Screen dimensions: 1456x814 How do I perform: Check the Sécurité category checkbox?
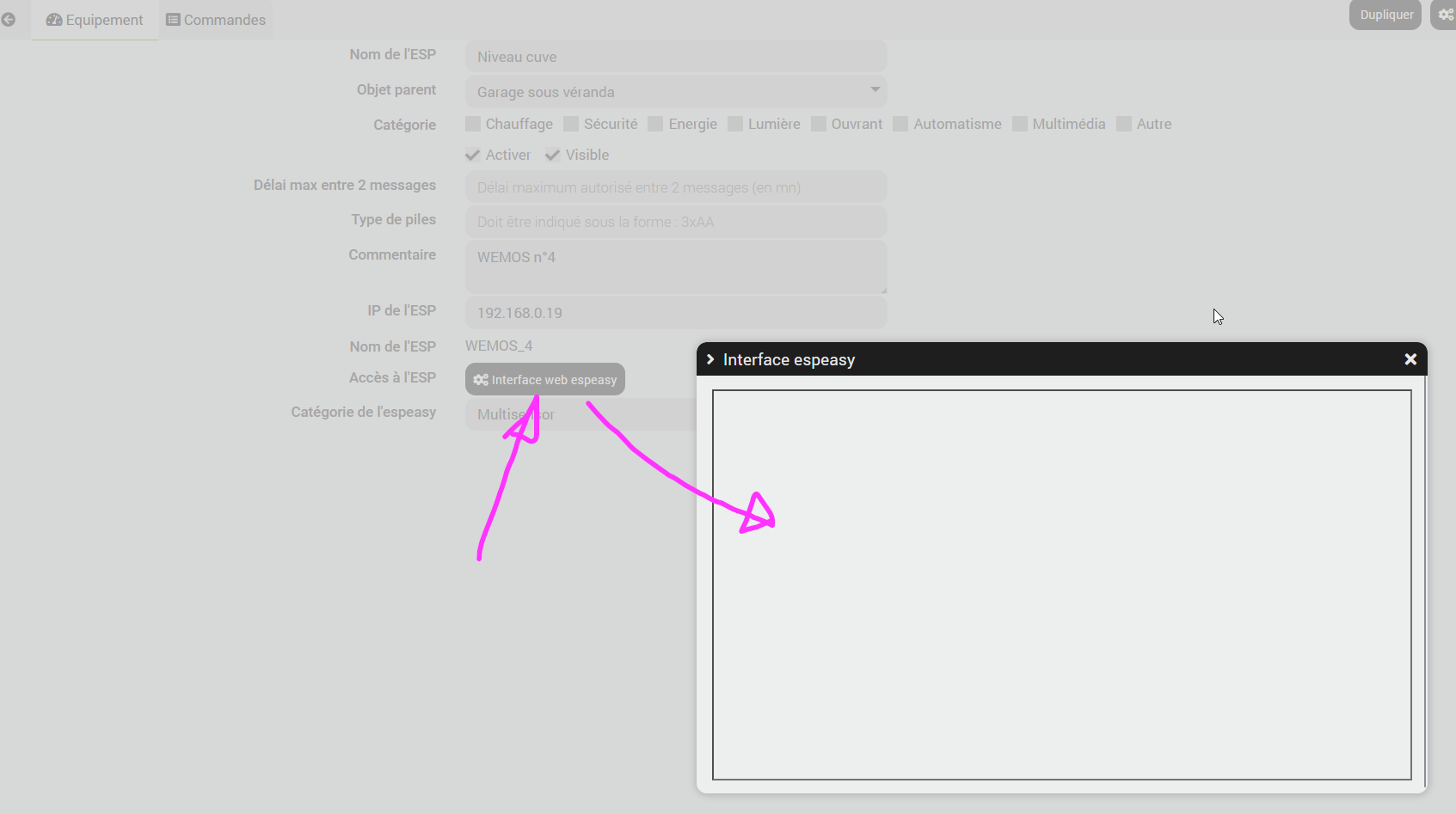point(571,124)
